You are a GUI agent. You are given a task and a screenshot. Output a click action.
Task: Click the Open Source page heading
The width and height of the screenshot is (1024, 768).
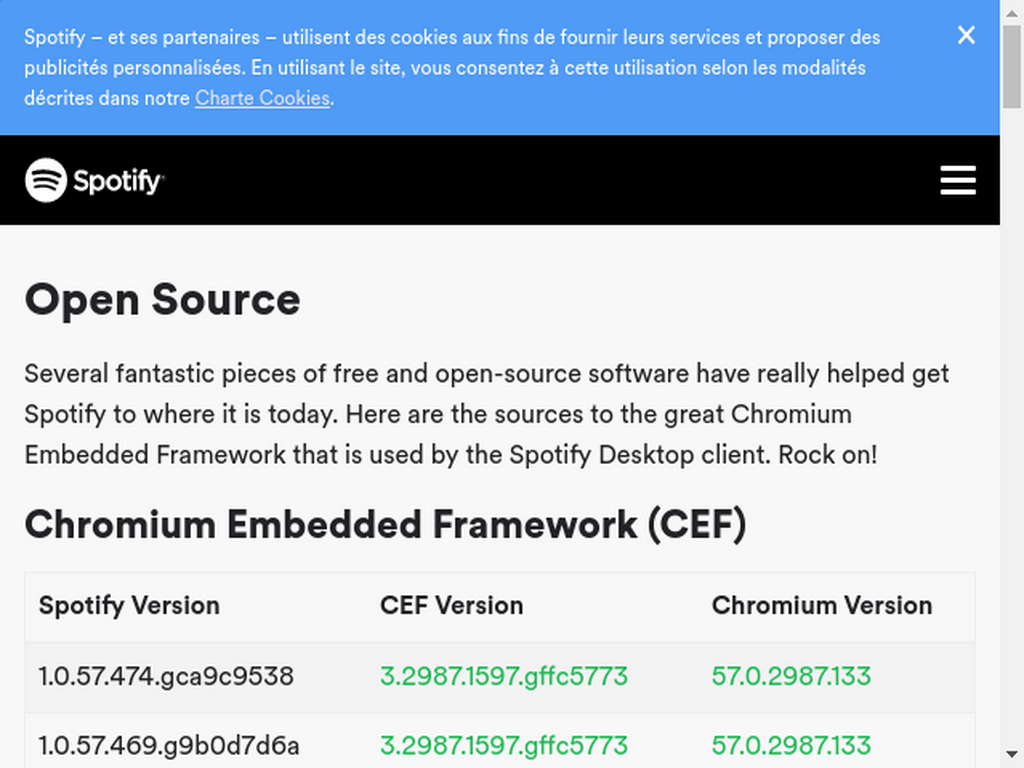[x=163, y=300]
